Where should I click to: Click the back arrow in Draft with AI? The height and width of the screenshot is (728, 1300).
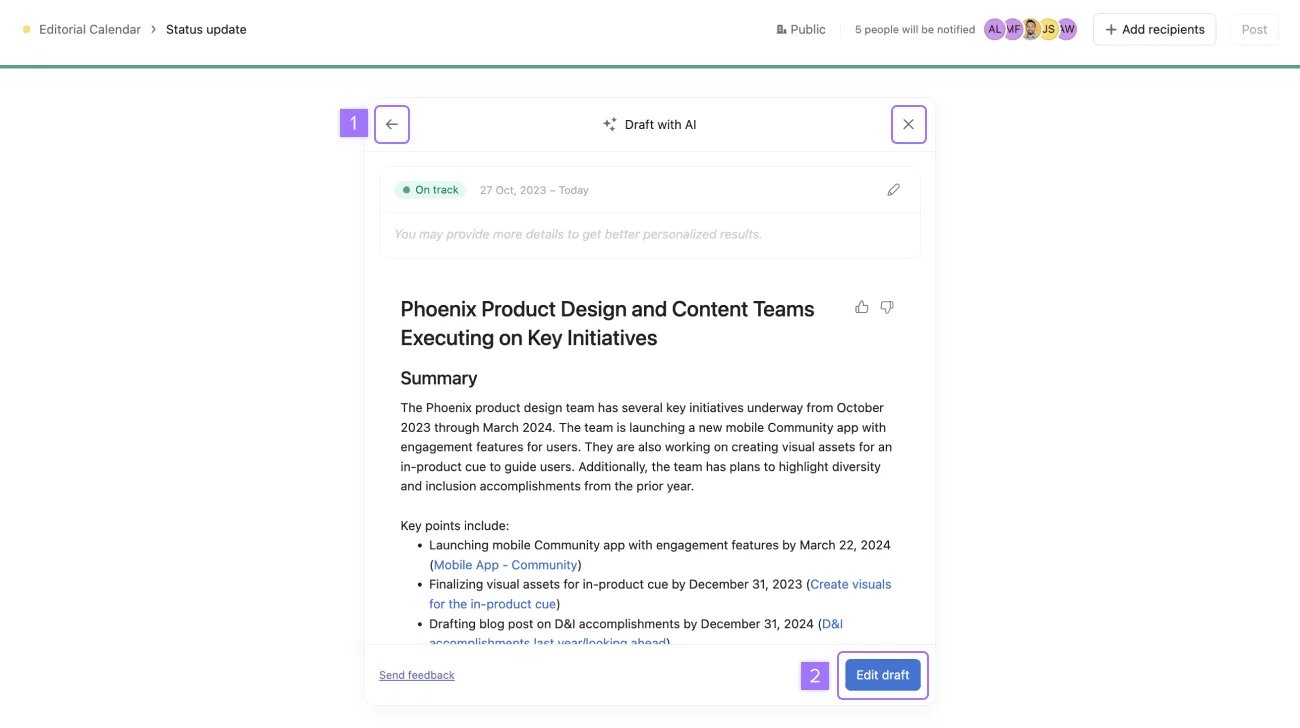[x=392, y=125]
